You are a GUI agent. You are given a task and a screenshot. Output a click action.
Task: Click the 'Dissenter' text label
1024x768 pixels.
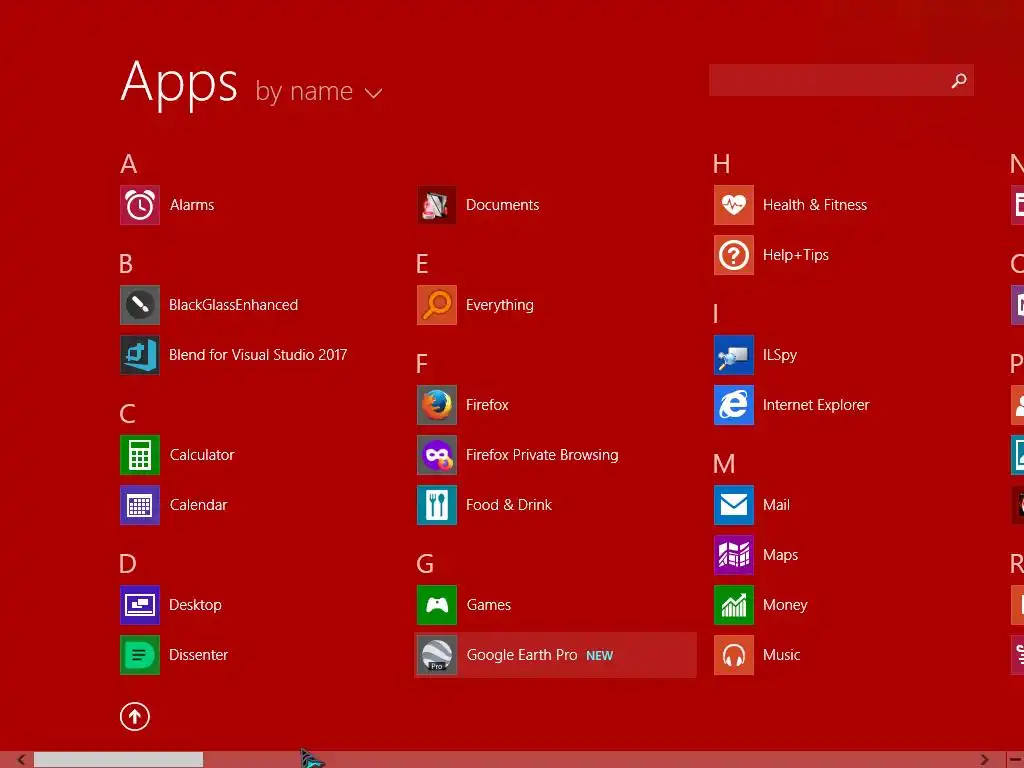click(x=199, y=655)
